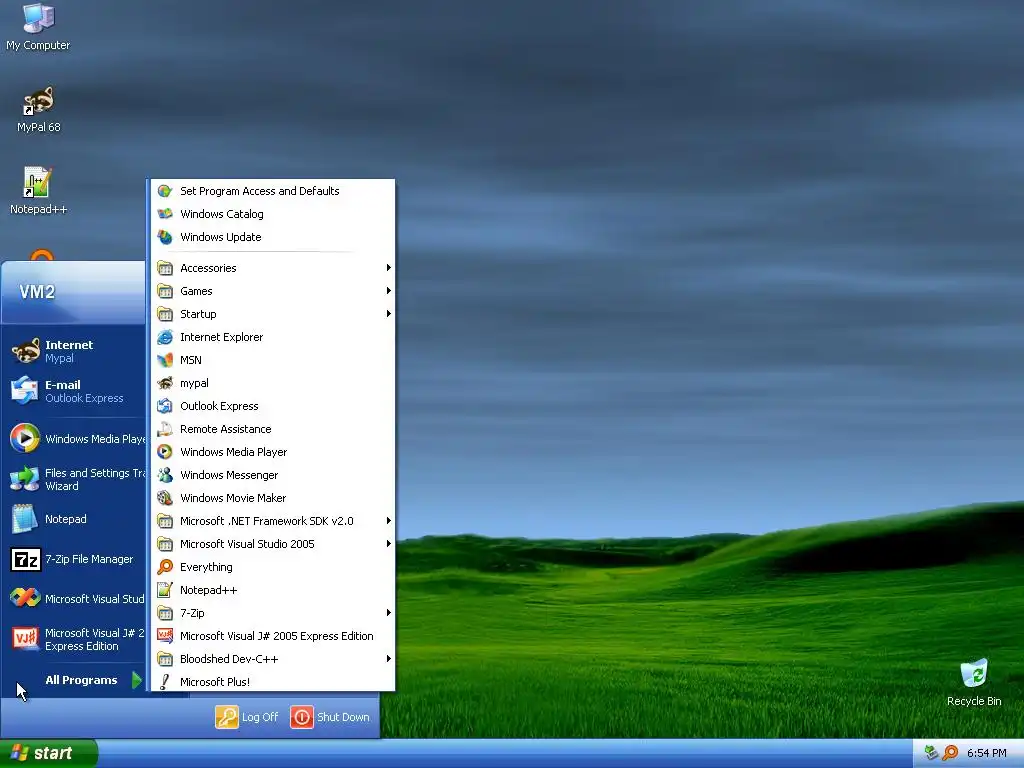Expand the Startup folder submenu

click(x=273, y=313)
